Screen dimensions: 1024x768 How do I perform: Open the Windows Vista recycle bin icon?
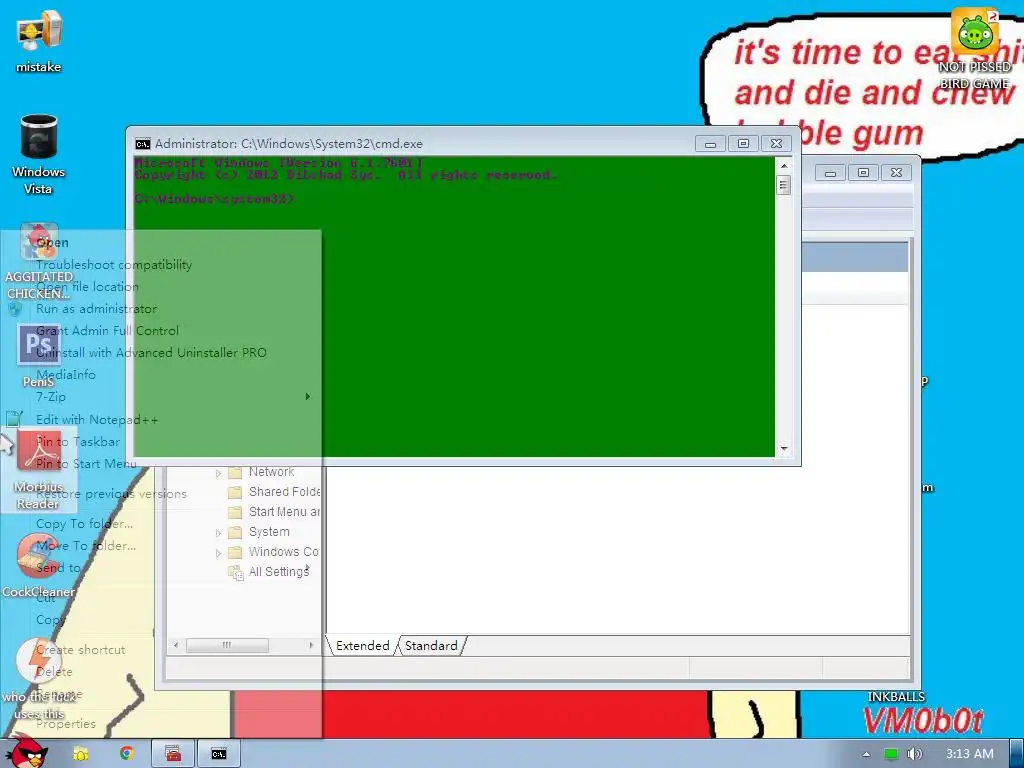pyautogui.click(x=39, y=154)
